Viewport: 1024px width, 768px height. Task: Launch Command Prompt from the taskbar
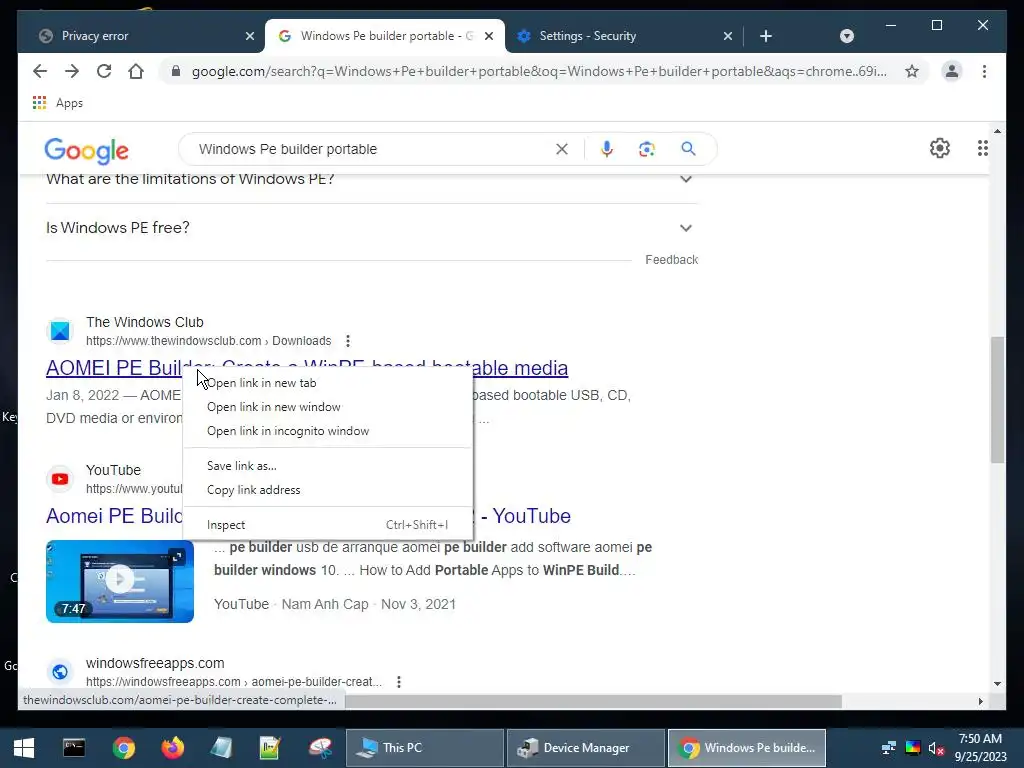click(x=74, y=748)
